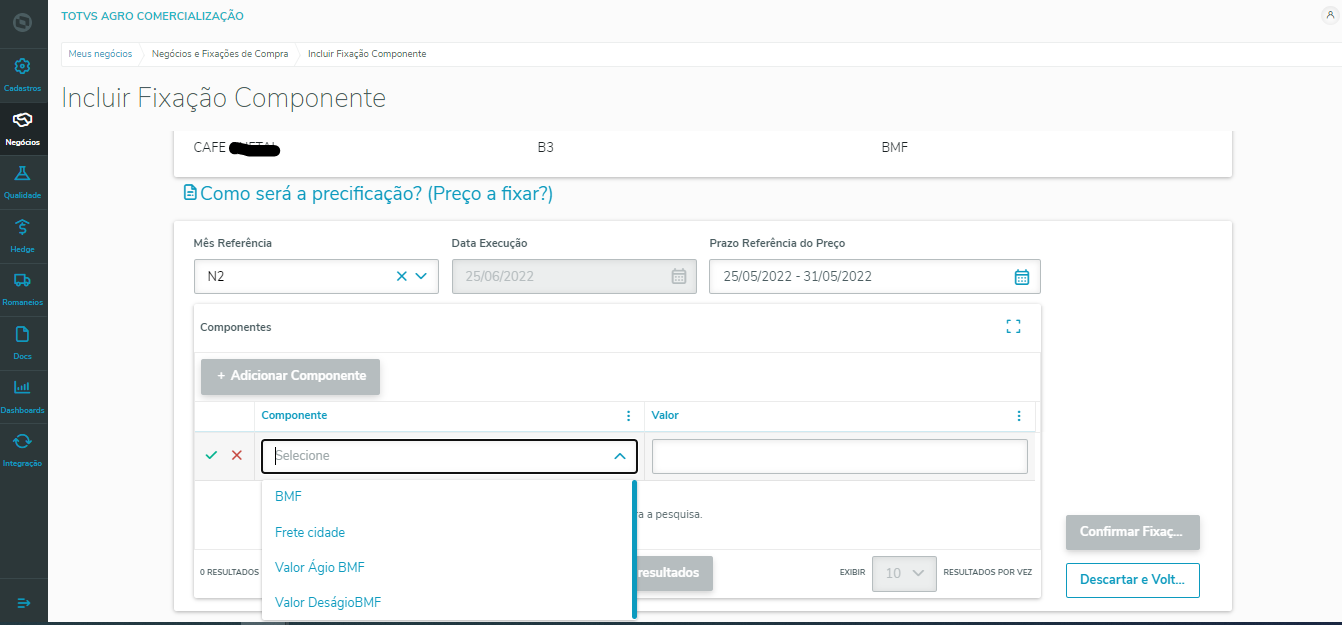Click Como será a precificação heading
1342x625 pixels.
click(376, 194)
